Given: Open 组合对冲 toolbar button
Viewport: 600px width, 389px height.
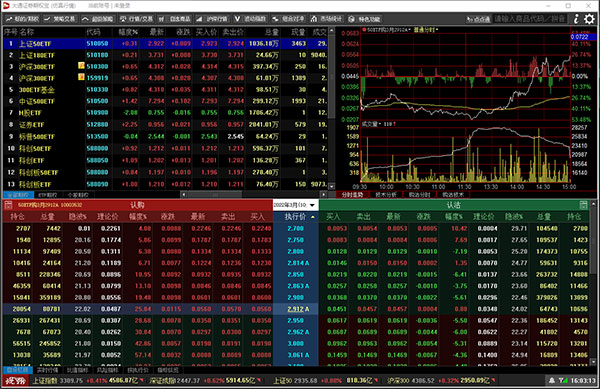Looking at the screenshot, I should (x=289, y=19).
